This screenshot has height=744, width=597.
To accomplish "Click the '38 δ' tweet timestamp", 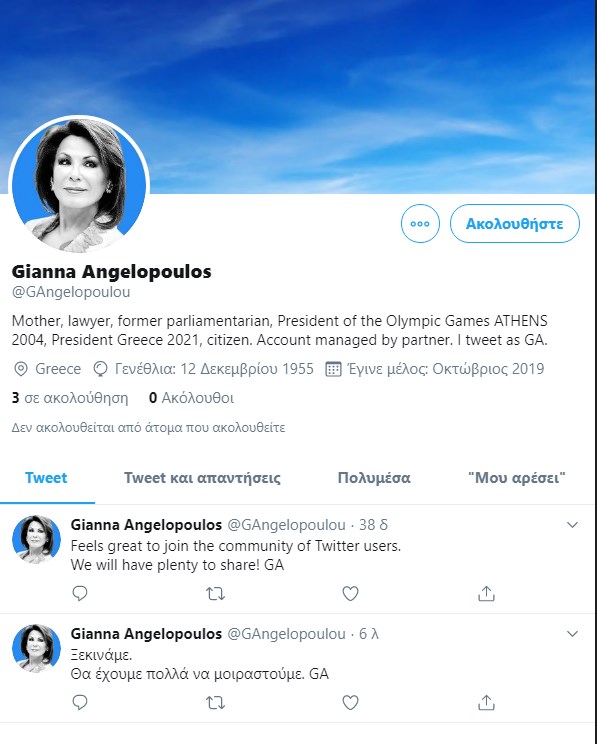I will tap(373, 525).
